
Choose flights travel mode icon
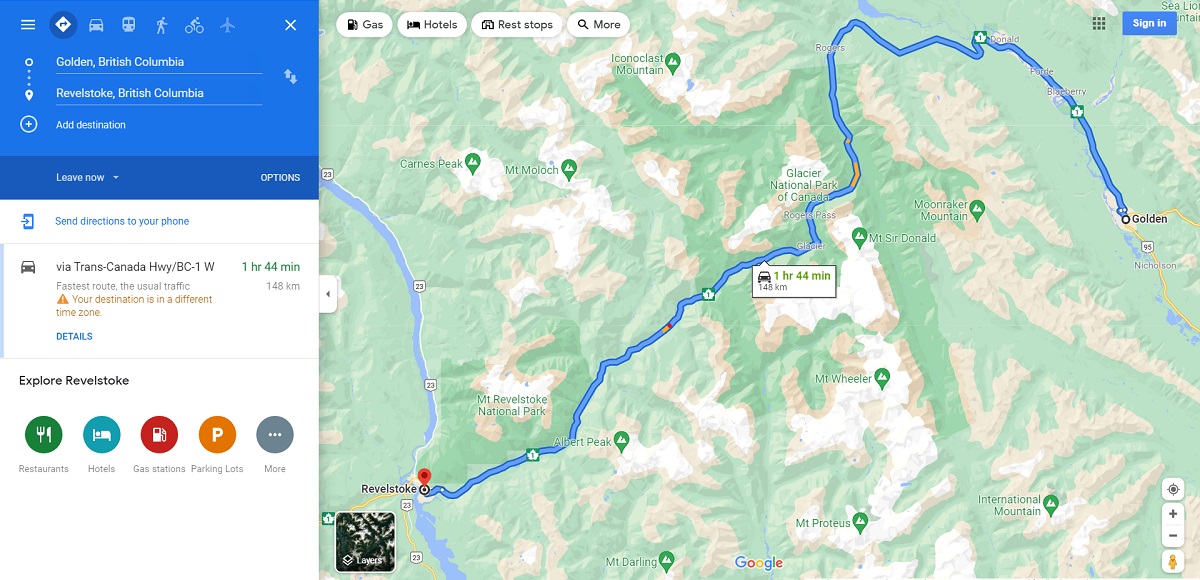227,25
